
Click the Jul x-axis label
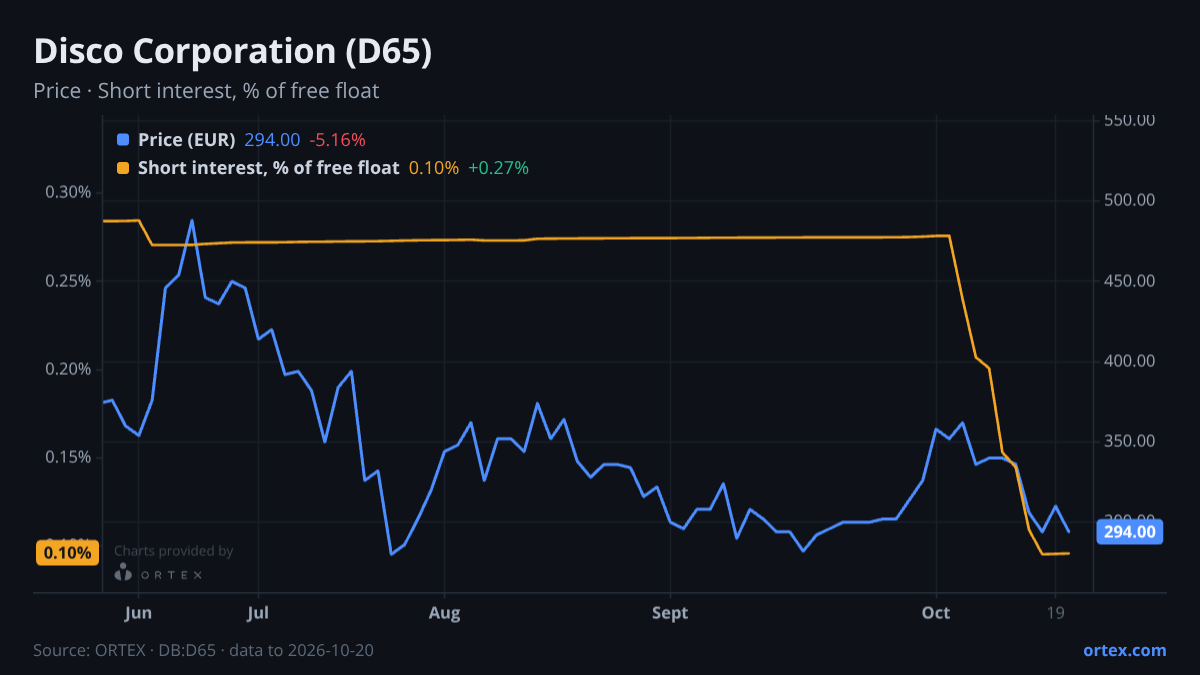[x=258, y=613]
